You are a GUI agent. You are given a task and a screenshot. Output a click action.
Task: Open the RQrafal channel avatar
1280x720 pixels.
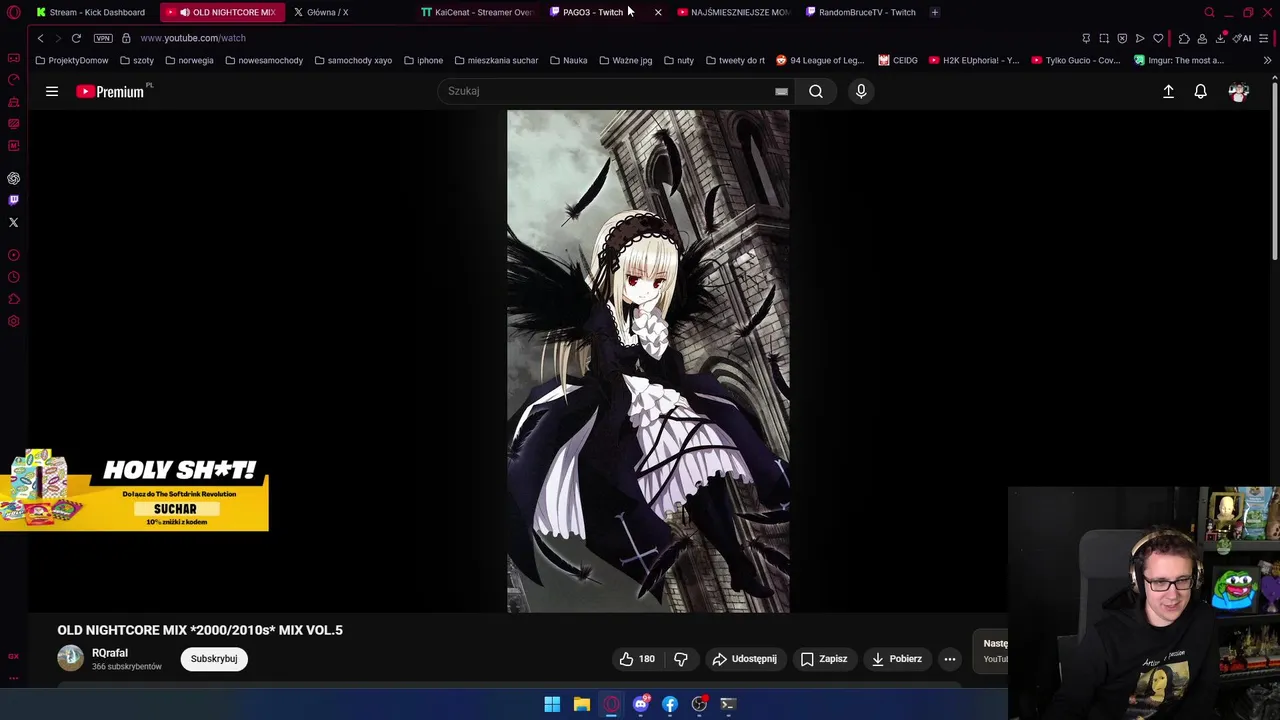pyautogui.click(x=70, y=658)
